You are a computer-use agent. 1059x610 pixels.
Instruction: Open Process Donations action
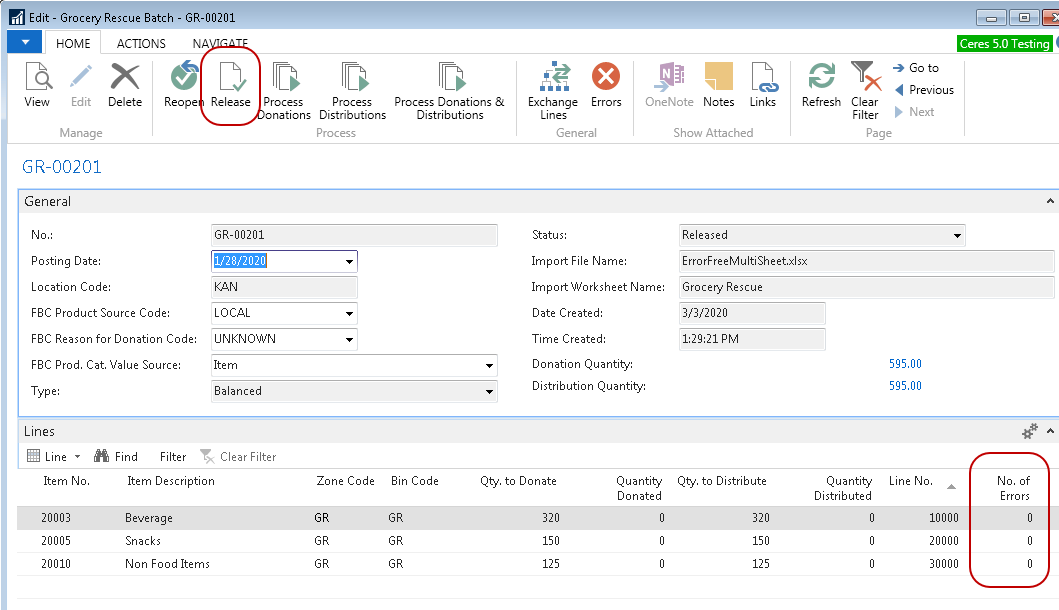(x=284, y=90)
